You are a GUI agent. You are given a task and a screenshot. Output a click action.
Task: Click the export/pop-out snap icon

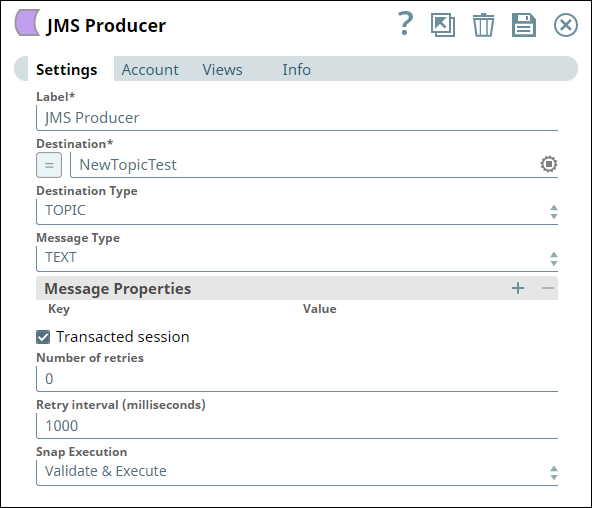pos(443,25)
